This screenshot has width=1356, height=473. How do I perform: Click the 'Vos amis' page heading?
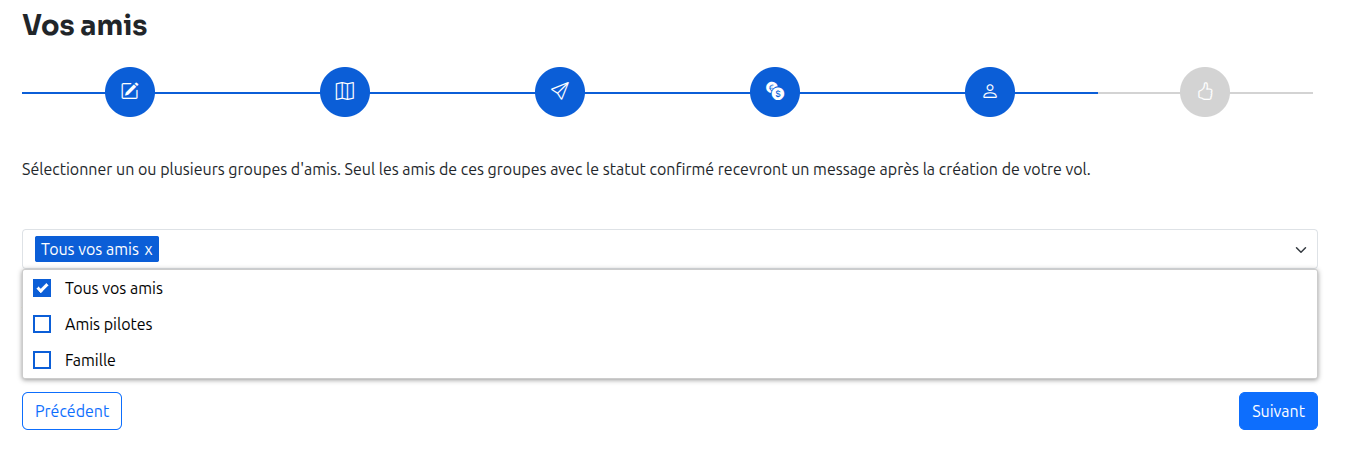coord(85,26)
